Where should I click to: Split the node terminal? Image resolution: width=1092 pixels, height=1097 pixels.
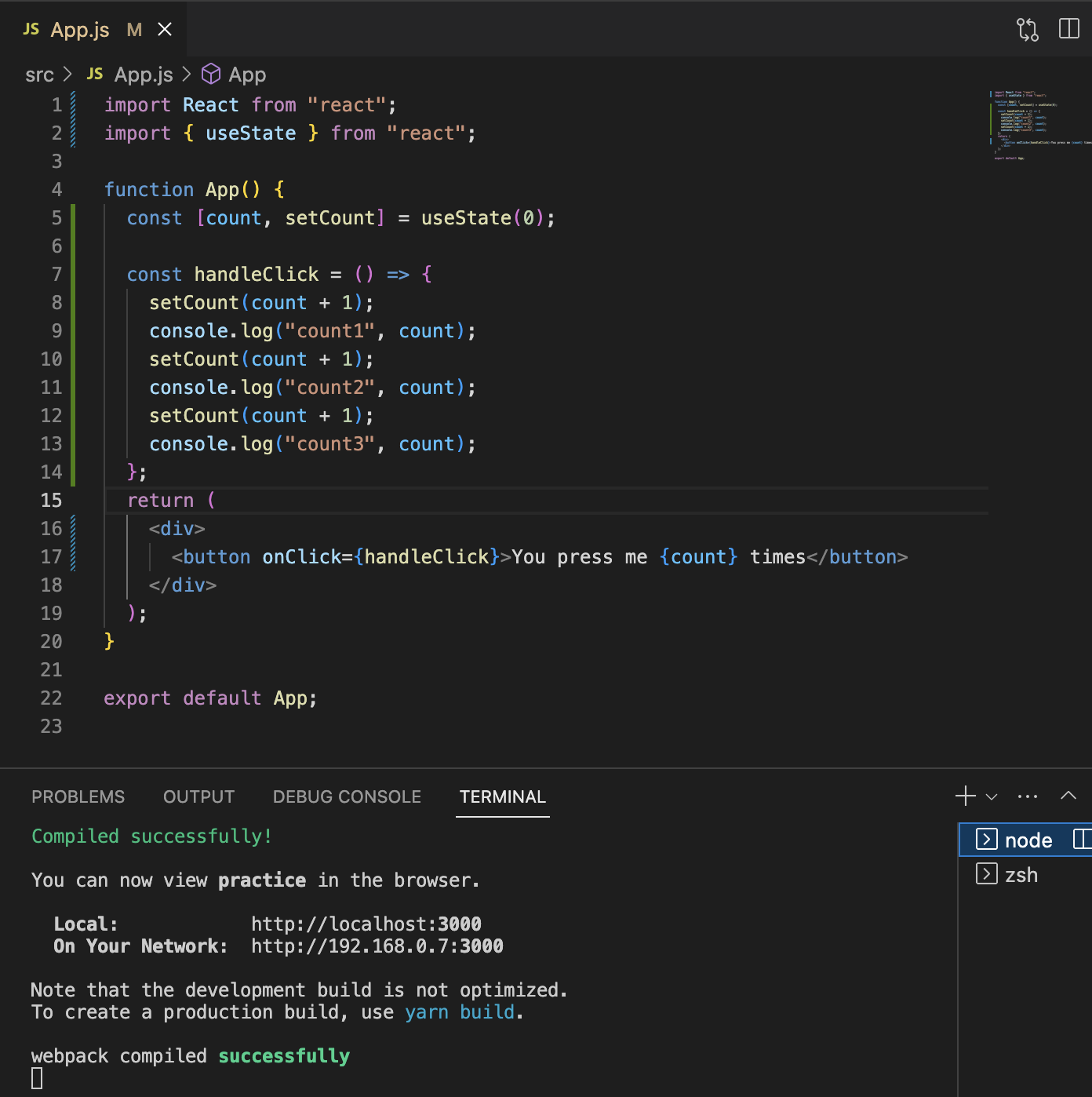1083,839
